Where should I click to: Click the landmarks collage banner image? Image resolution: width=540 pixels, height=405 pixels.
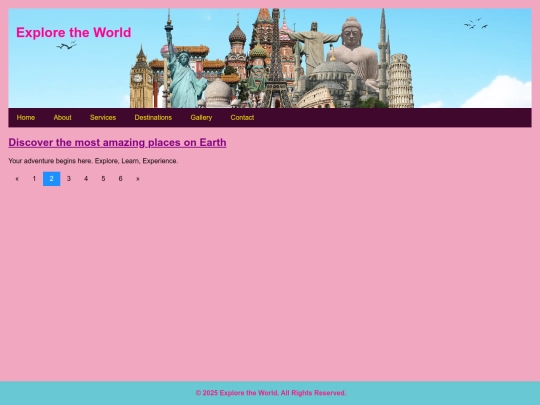tap(270, 58)
